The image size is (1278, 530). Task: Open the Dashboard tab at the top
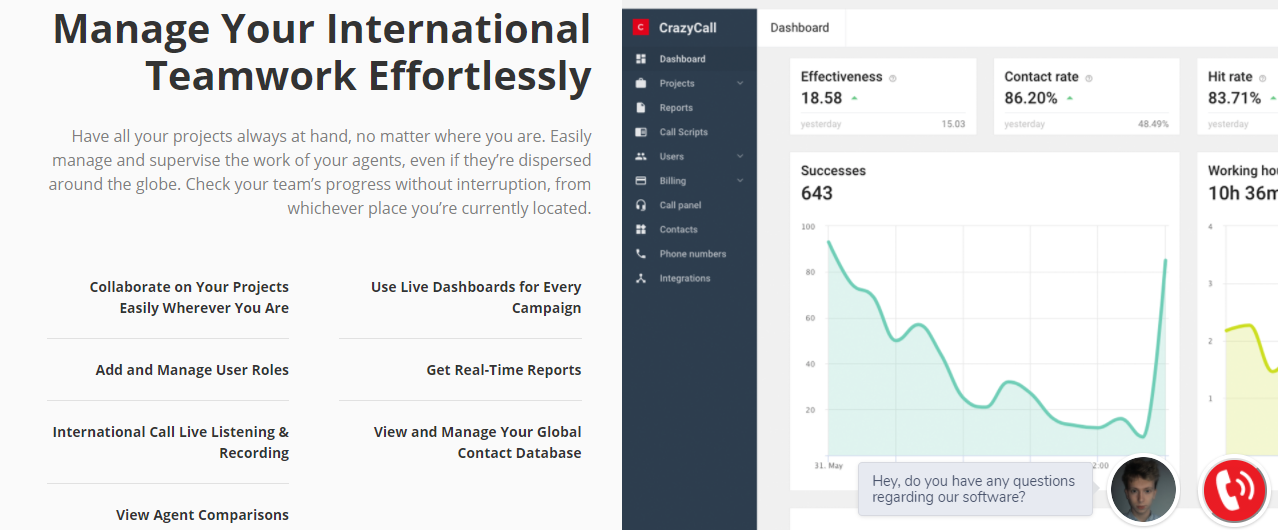(x=799, y=28)
